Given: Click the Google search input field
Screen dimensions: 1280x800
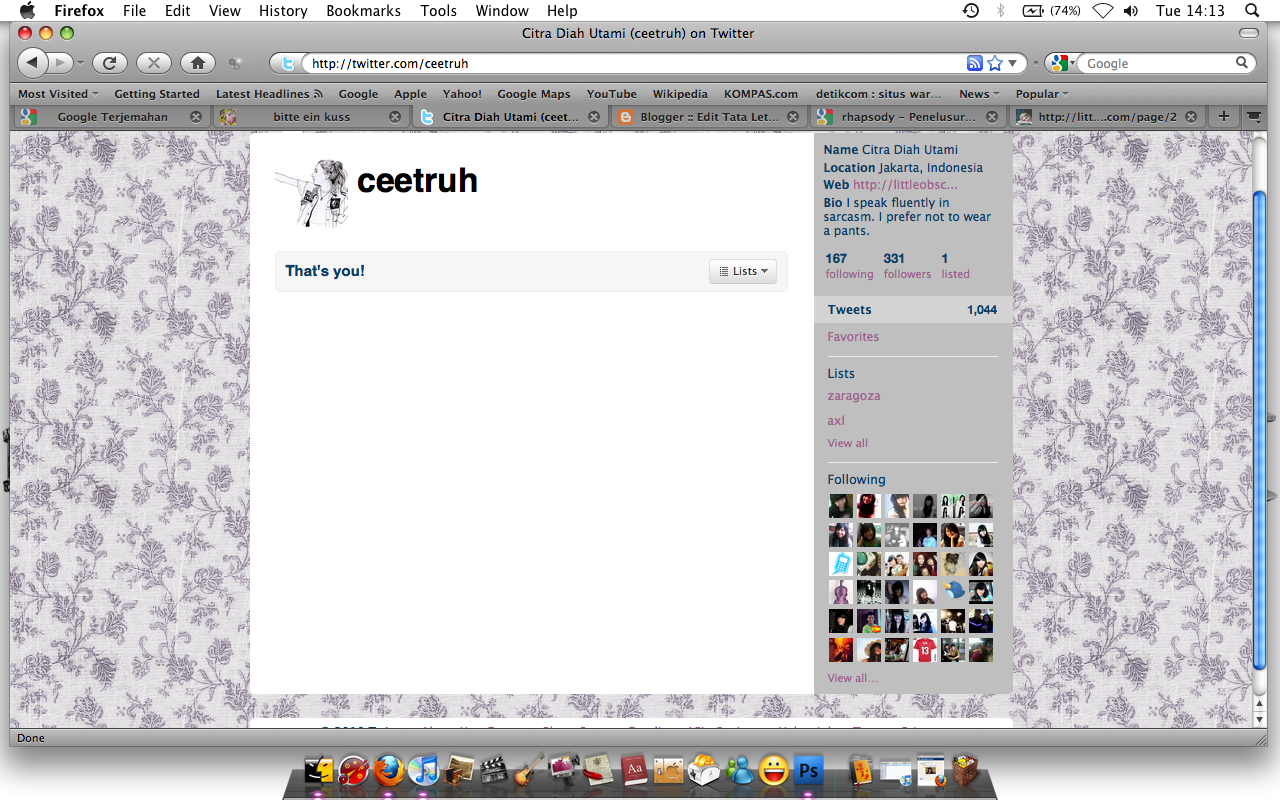Looking at the screenshot, I should [x=1158, y=63].
